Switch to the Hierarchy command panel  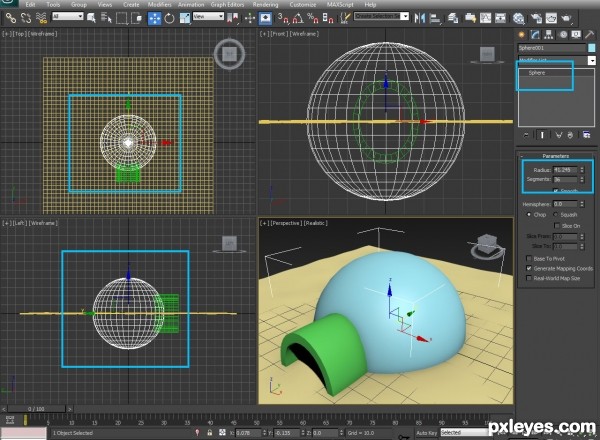coord(549,35)
